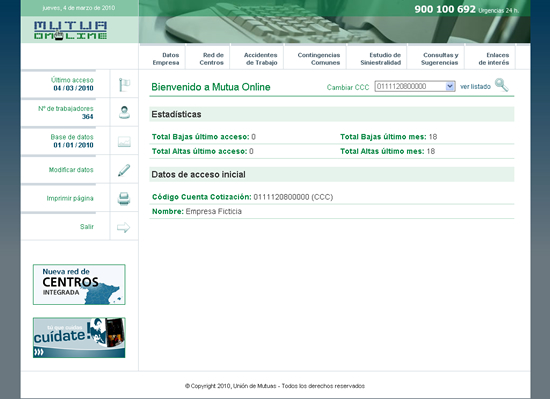550x399 pixels.
Task: Click the chart icon beside Base de datos
Action: click(124, 141)
